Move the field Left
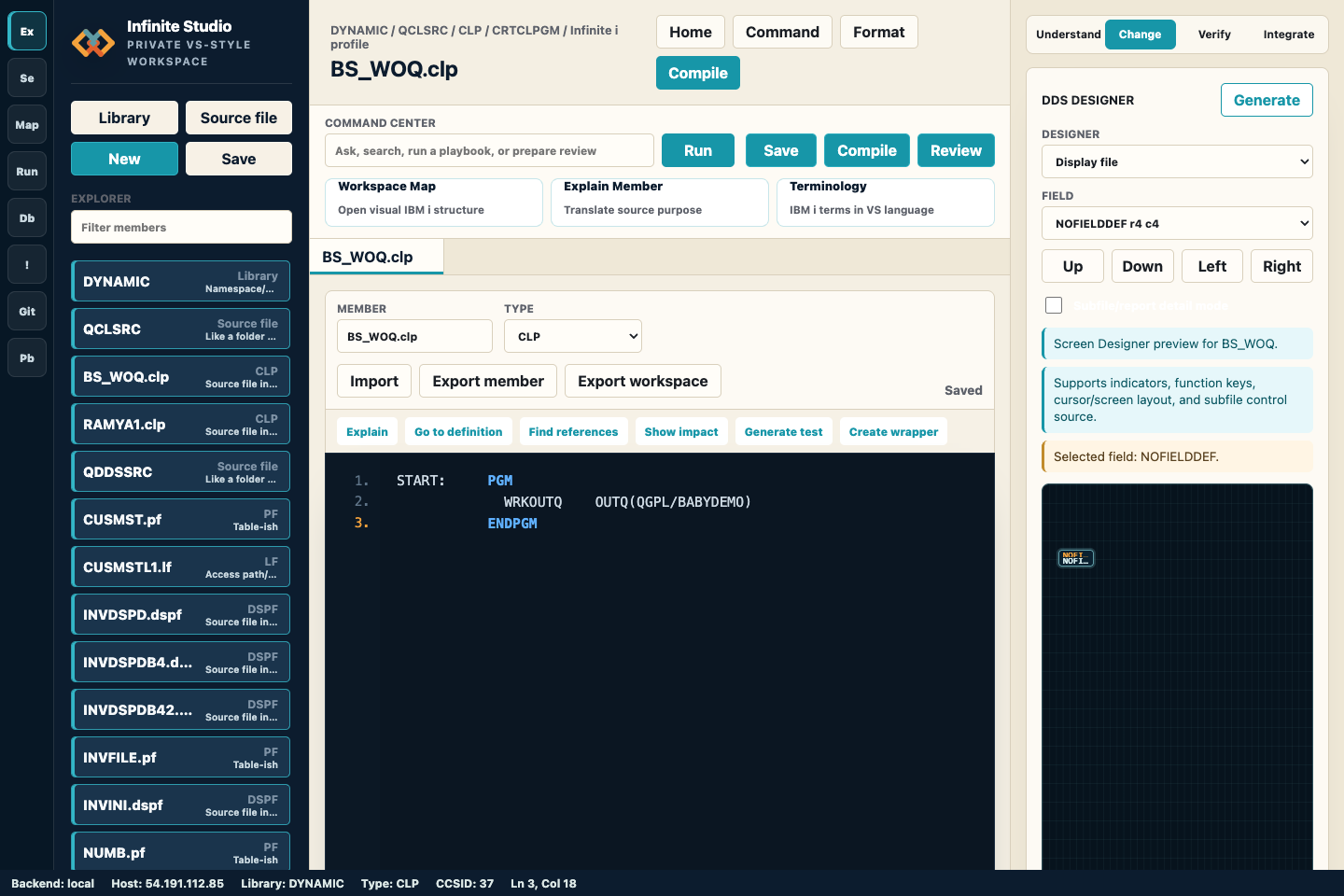Image resolution: width=1344 pixels, height=896 pixels. pyautogui.click(x=1212, y=266)
